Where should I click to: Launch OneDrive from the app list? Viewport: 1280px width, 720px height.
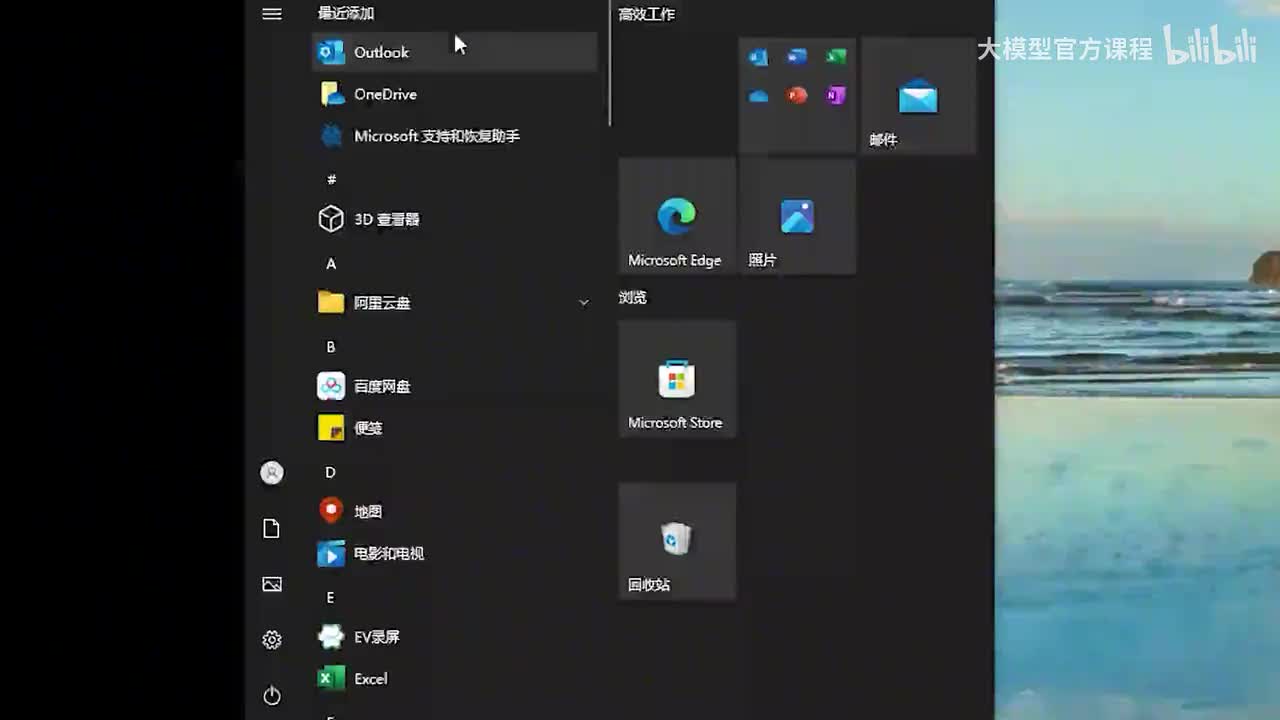point(455,94)
